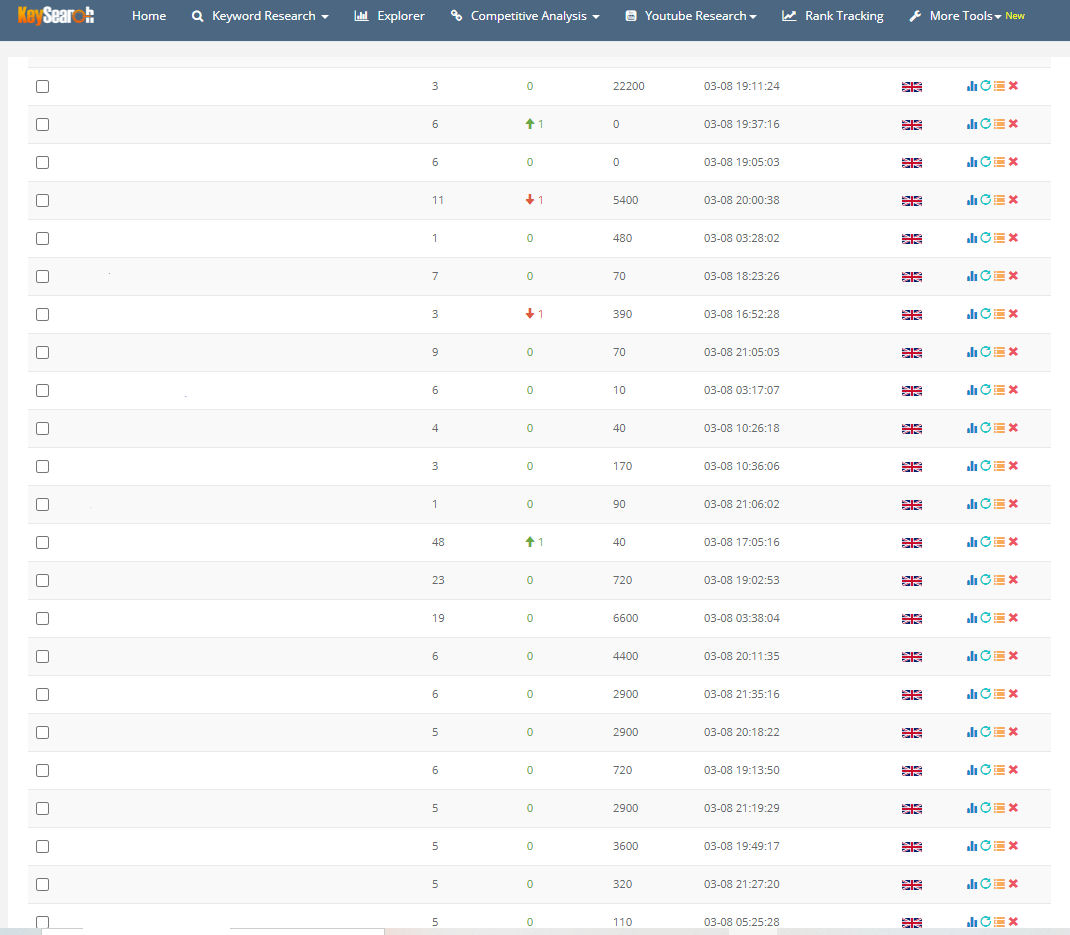1070x935 pixels.
Task: Enable the checkbox in row 03-08 19:49:17
Action: point(42,846)
